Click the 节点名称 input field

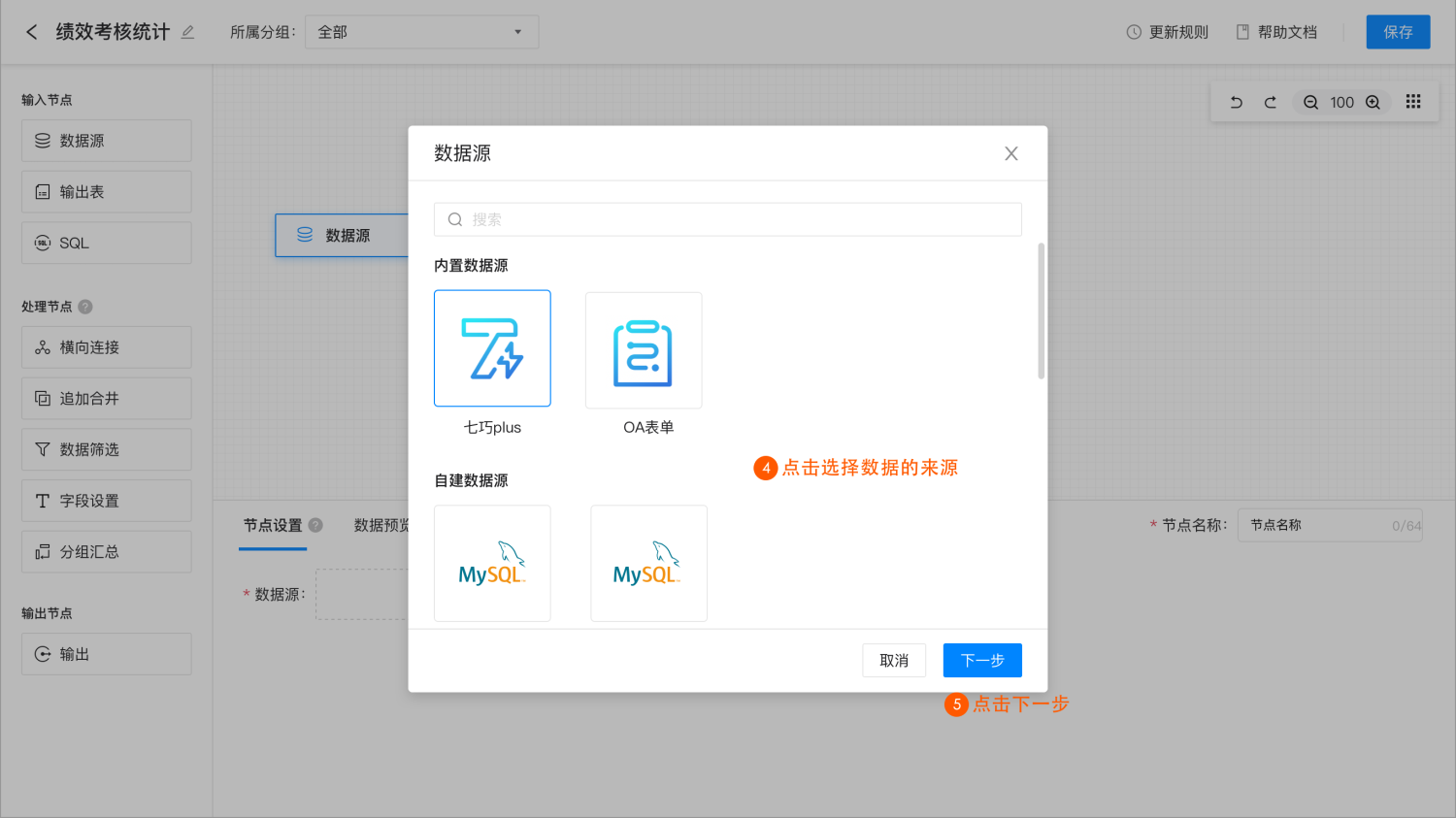pos(1330,525)
